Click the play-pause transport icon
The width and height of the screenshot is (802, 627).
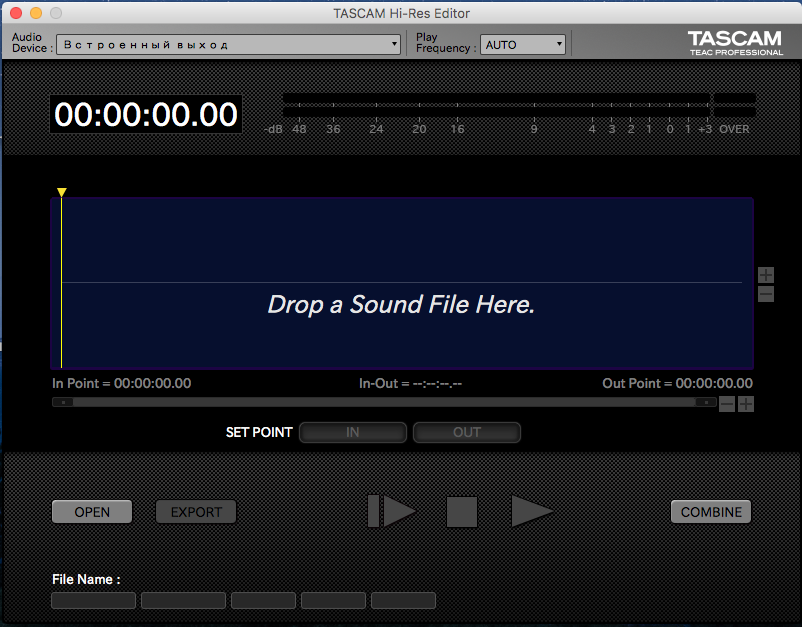[x=392, y=511]
